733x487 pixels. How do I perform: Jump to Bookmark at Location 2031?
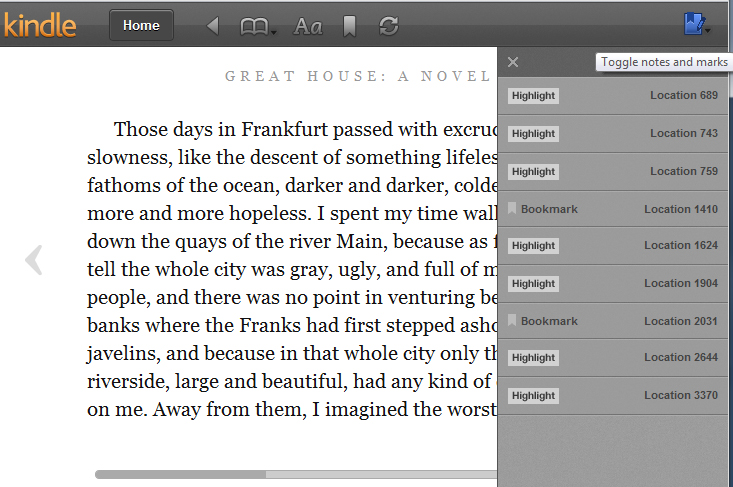click(613, 321)
